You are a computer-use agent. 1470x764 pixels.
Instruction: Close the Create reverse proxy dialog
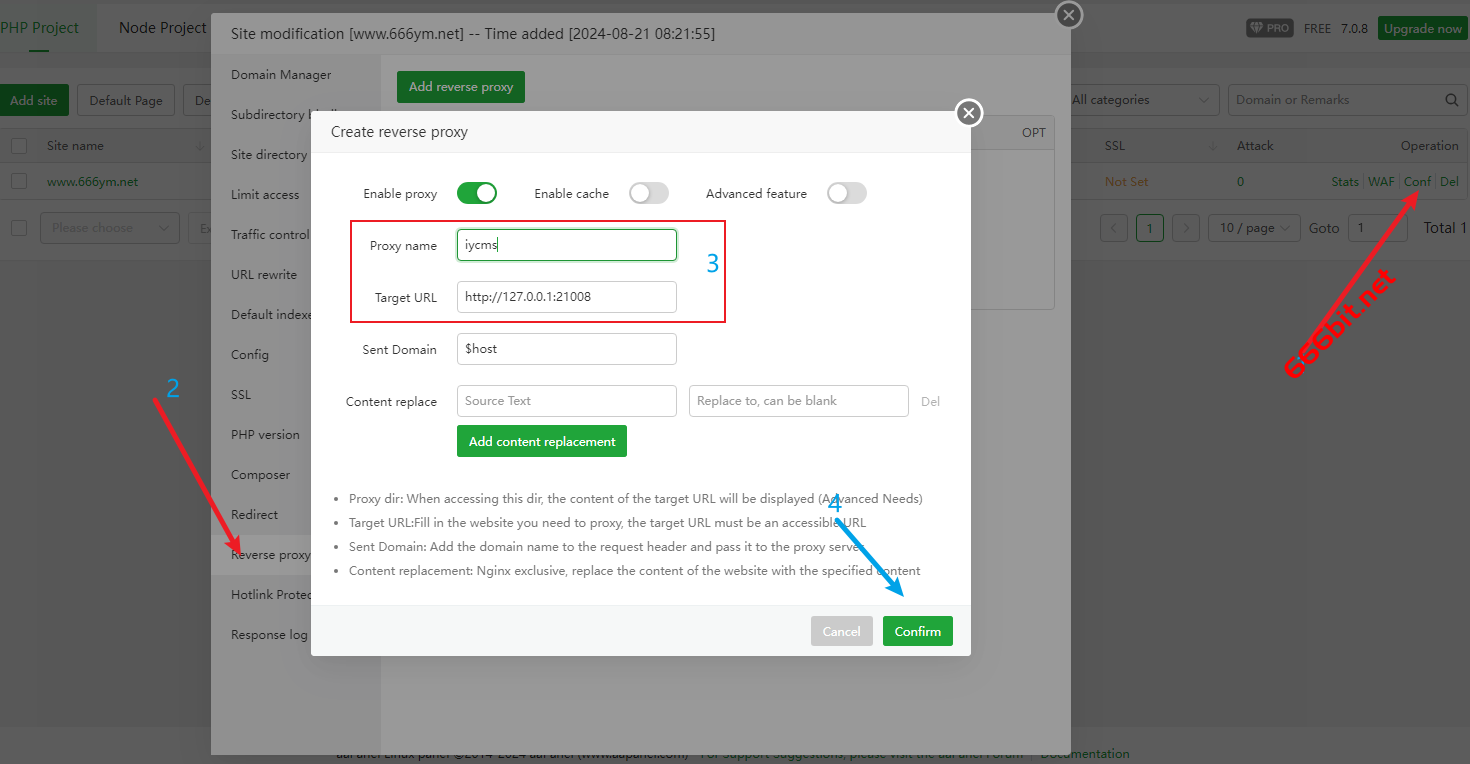tap(968, 113)
